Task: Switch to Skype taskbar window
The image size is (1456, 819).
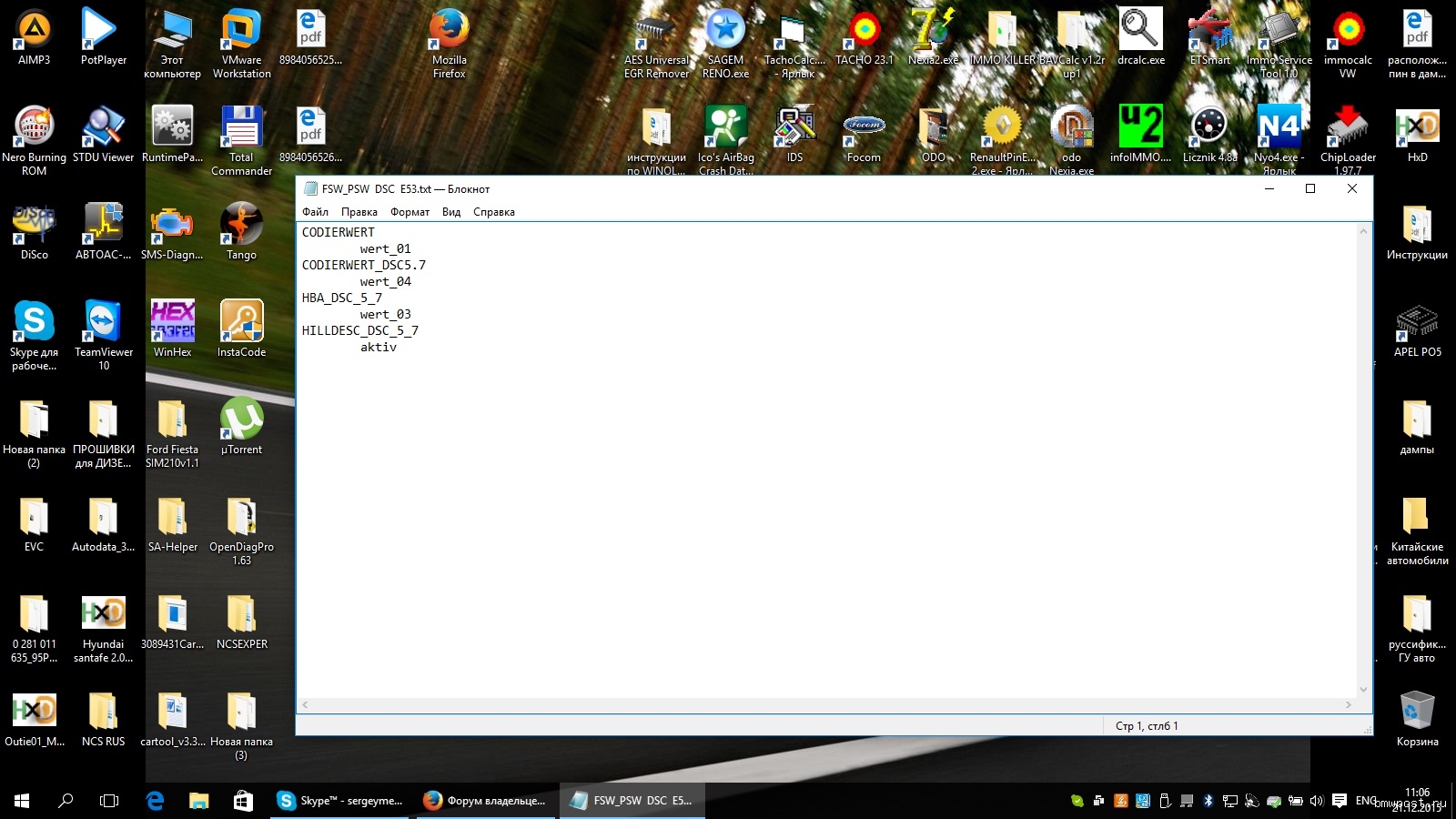Action: tap(339, 801)
